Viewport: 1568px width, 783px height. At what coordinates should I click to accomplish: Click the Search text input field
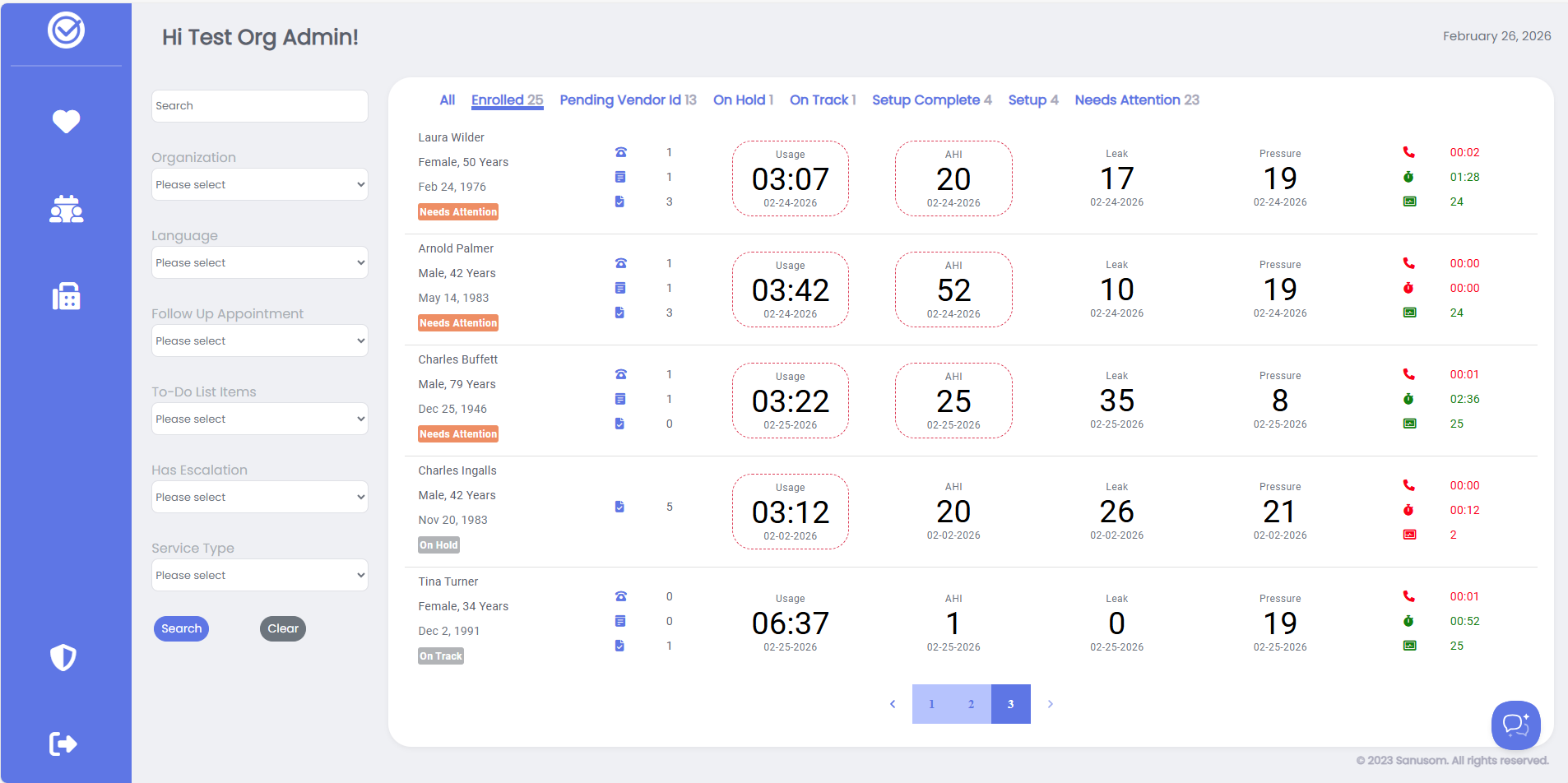pyautogui.click(x=259, y=105)
